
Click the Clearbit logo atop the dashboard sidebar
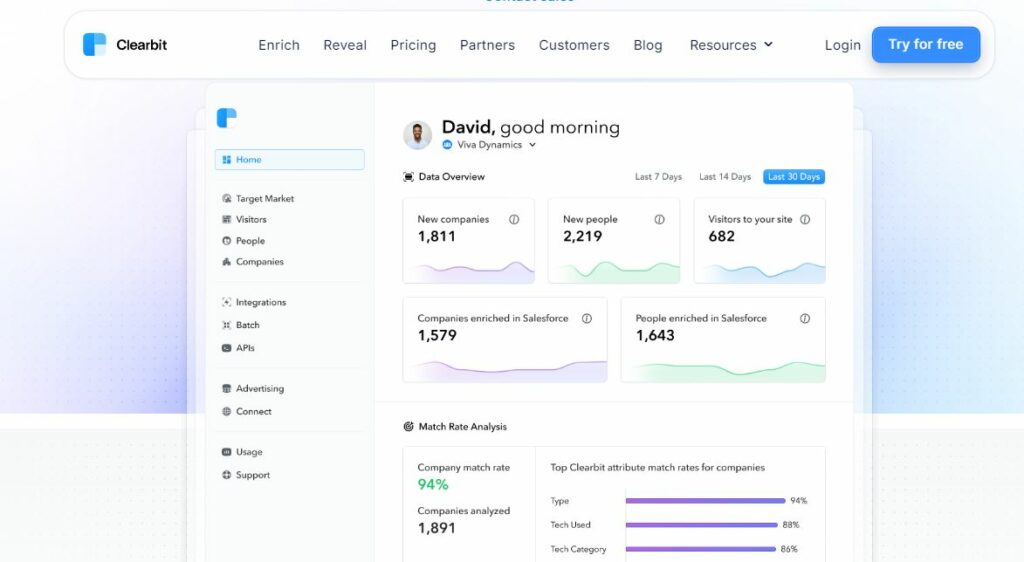(x=227, y=118)
